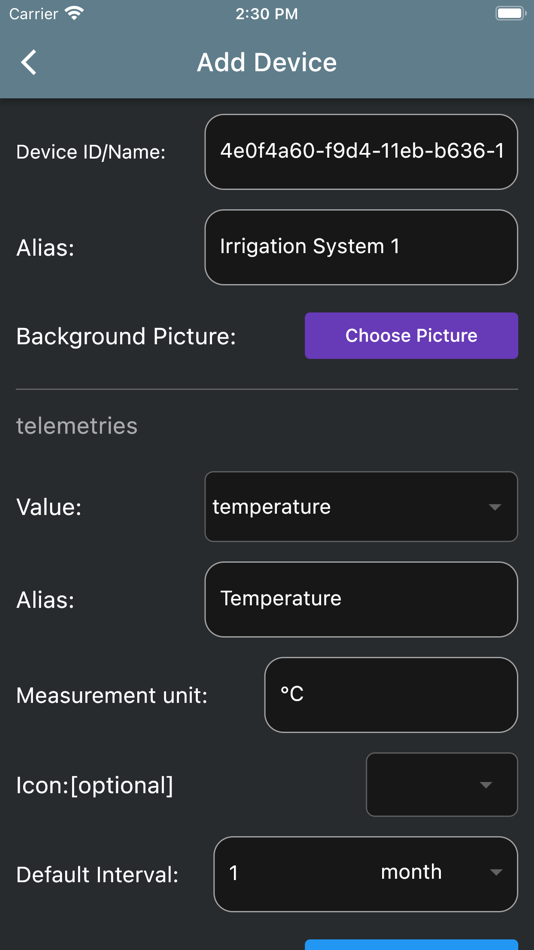Click the telemetries section label
Viewport: 534px width, 950px height.
tap(77, 426)
